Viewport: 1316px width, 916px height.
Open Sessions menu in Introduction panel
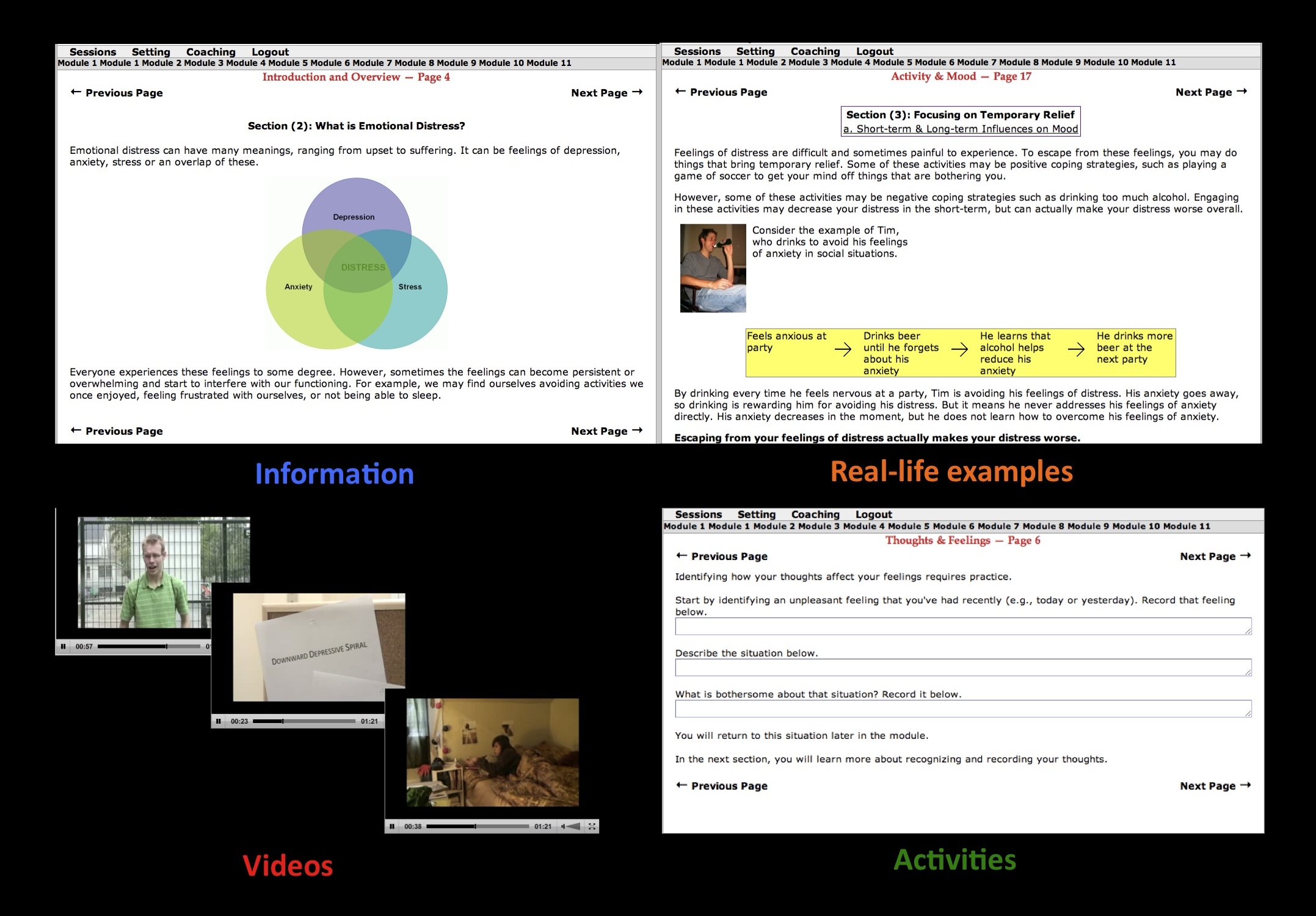tap(93, 52)
